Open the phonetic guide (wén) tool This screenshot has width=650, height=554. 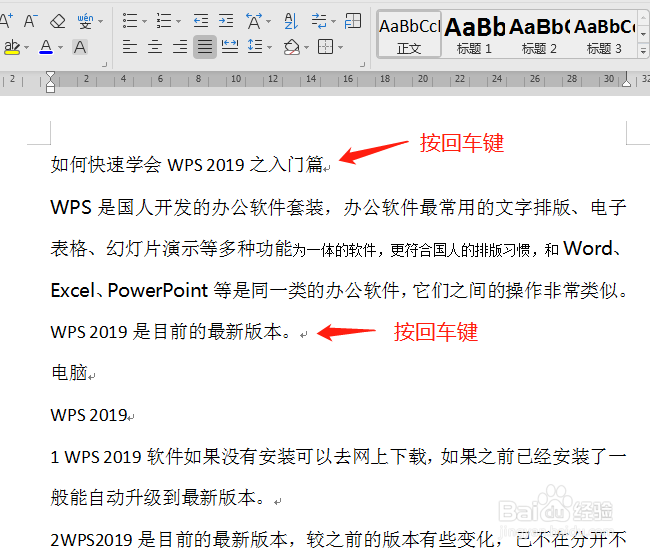[x=85, y=21]
